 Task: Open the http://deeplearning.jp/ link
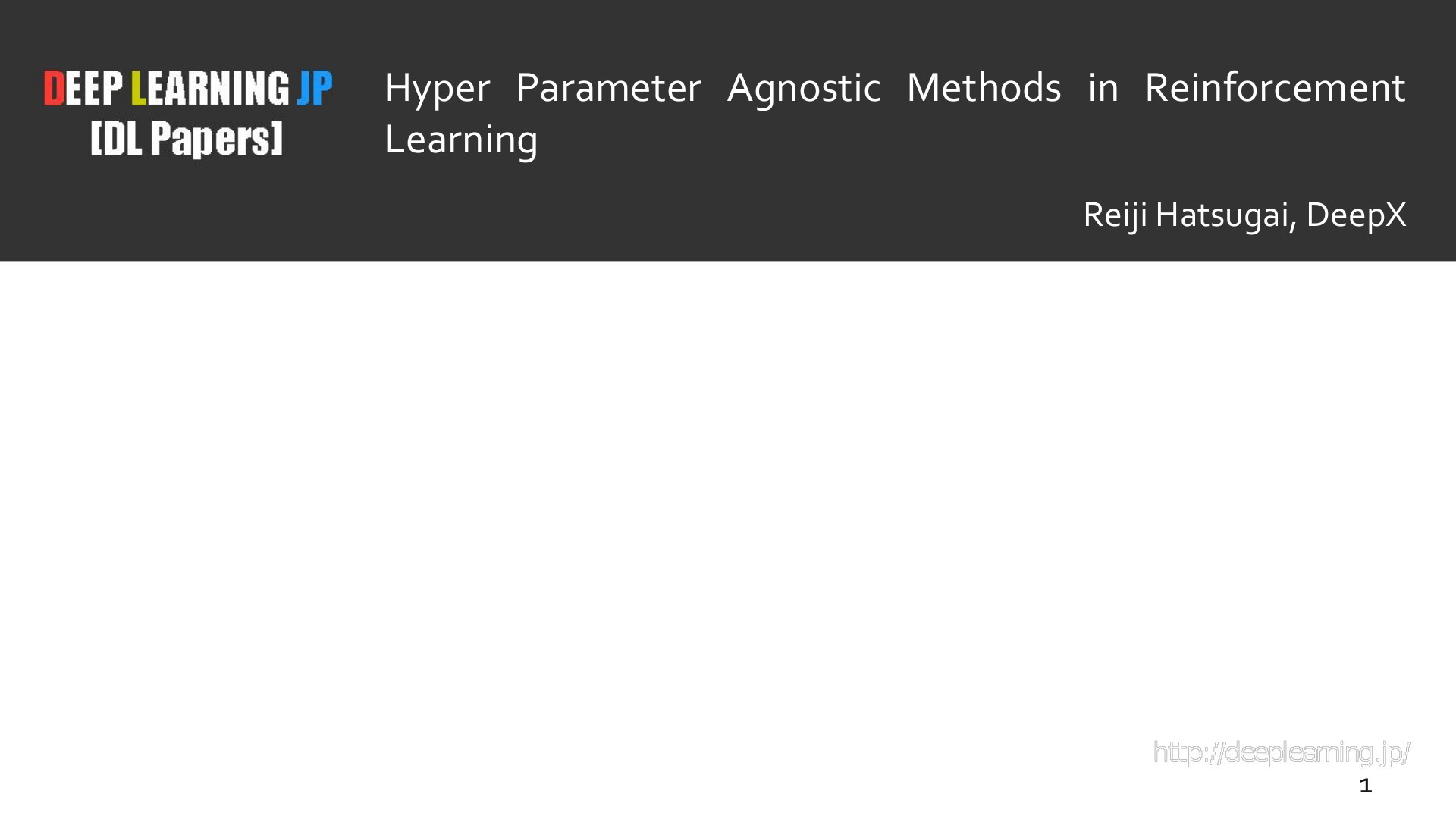1282,753
